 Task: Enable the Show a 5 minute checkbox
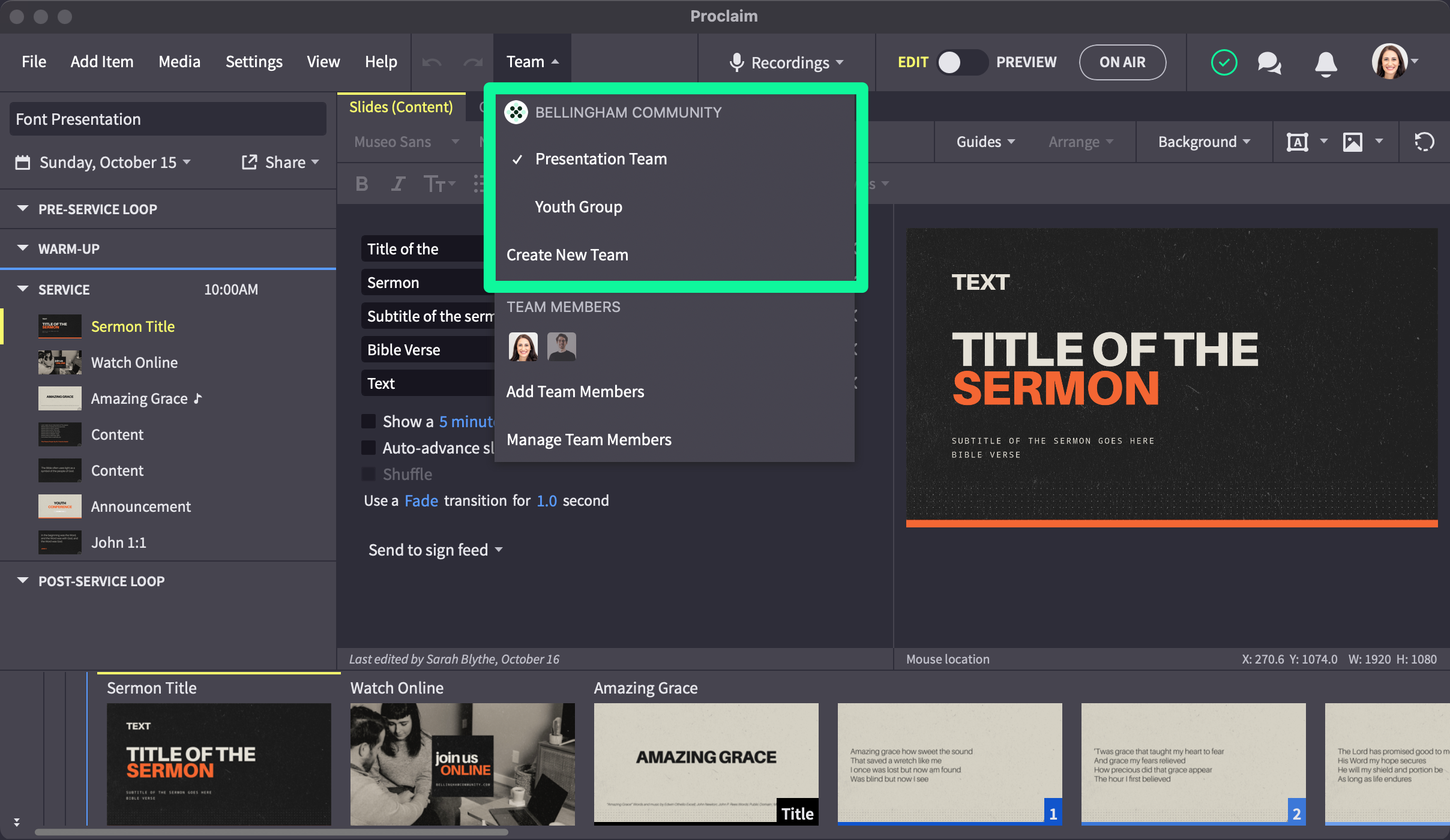coord(369,421)
